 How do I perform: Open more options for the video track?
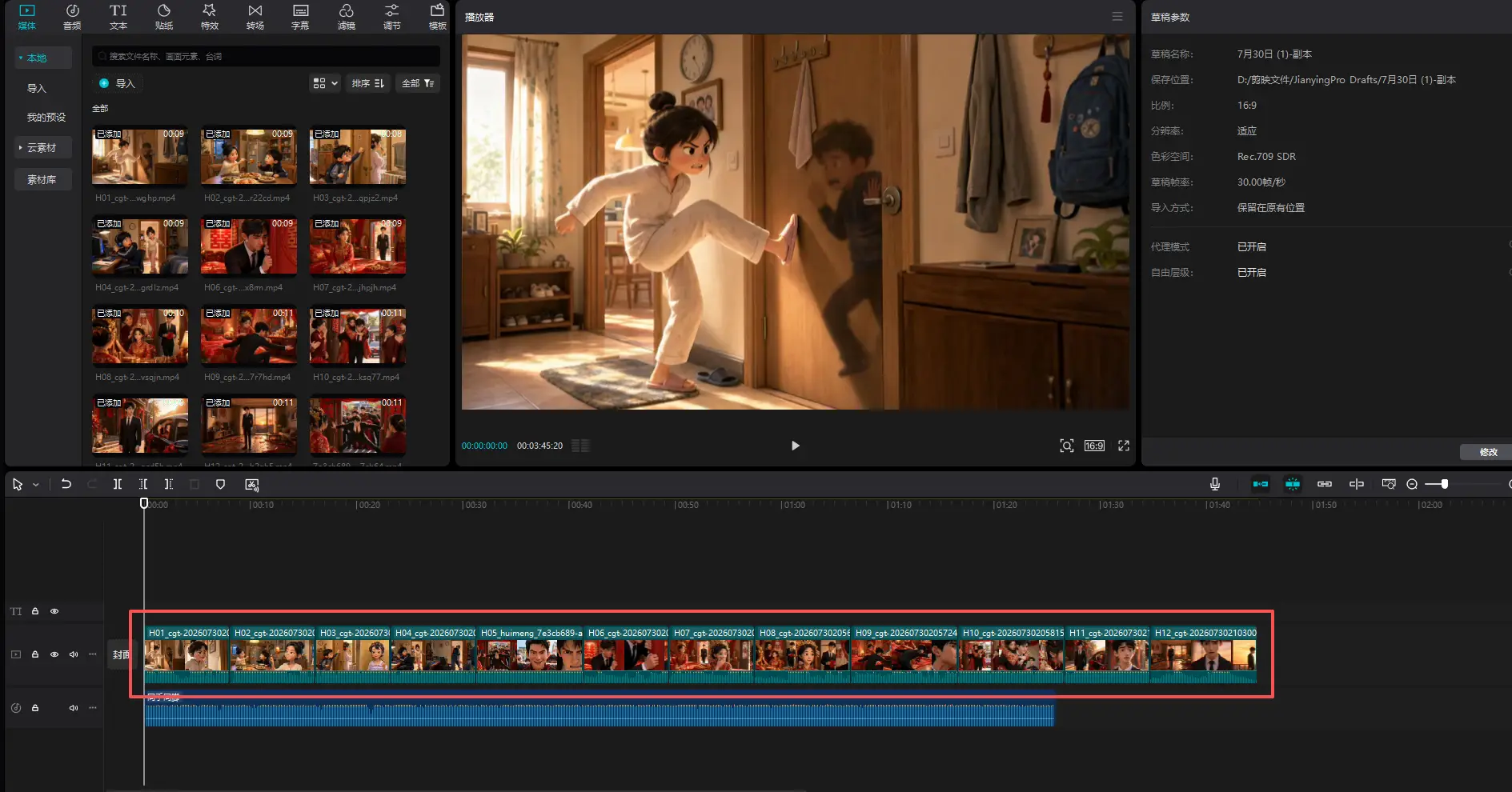point(93,654)
